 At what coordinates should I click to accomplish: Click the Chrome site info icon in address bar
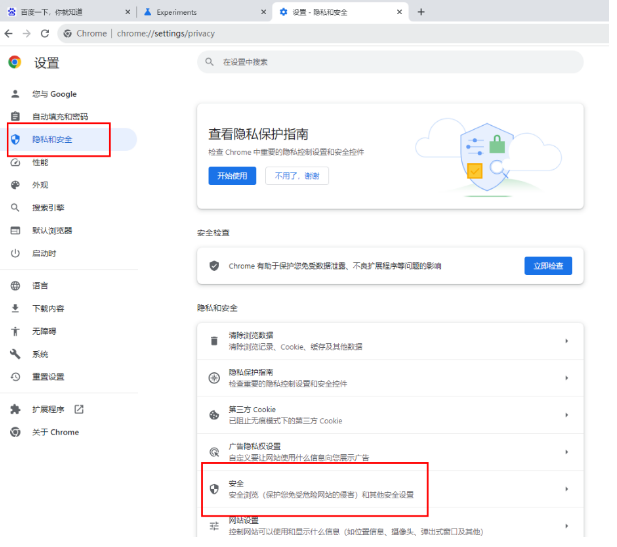(x=68, y=34)
